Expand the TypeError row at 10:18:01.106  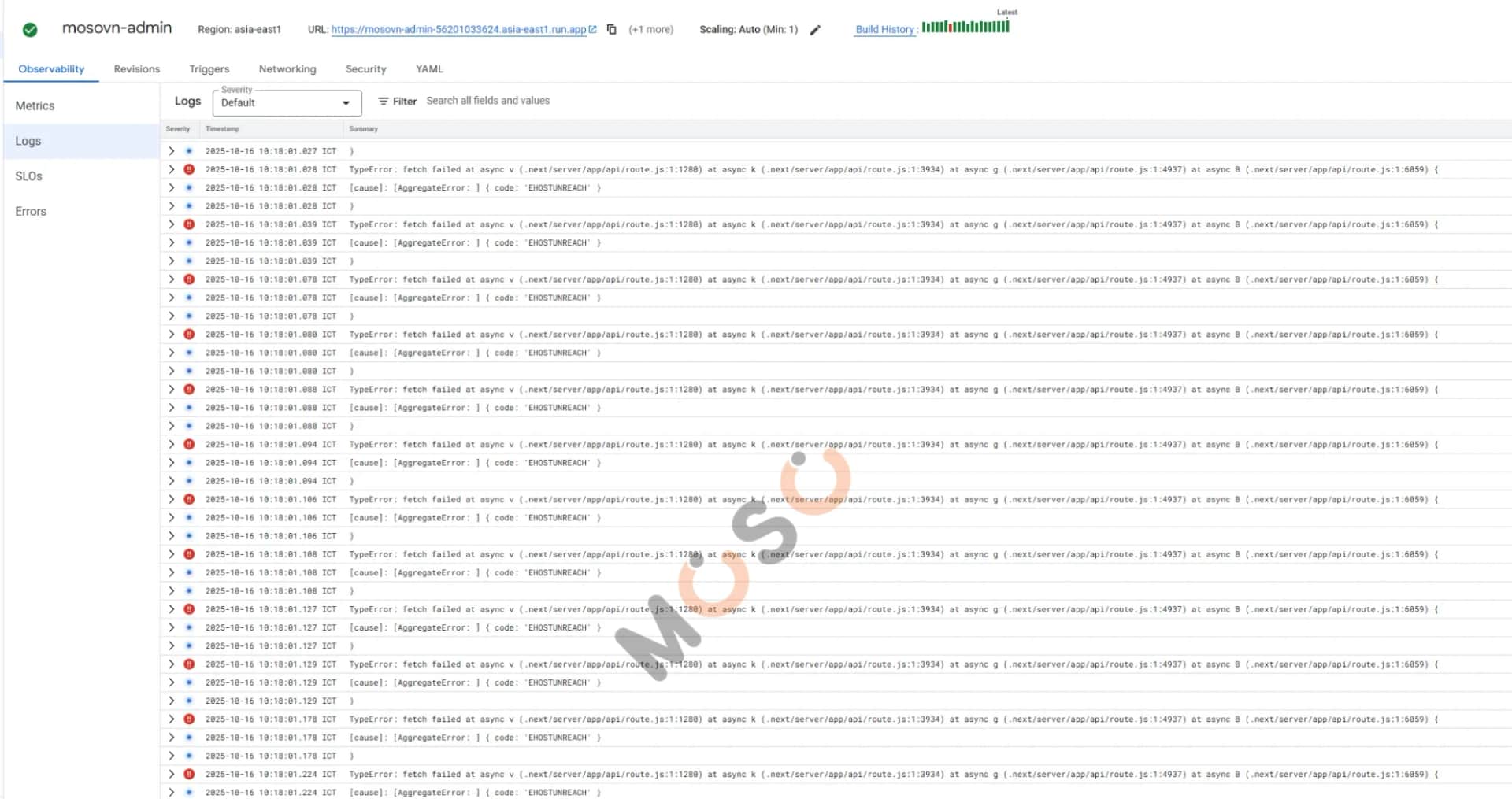tap(171, 499)
